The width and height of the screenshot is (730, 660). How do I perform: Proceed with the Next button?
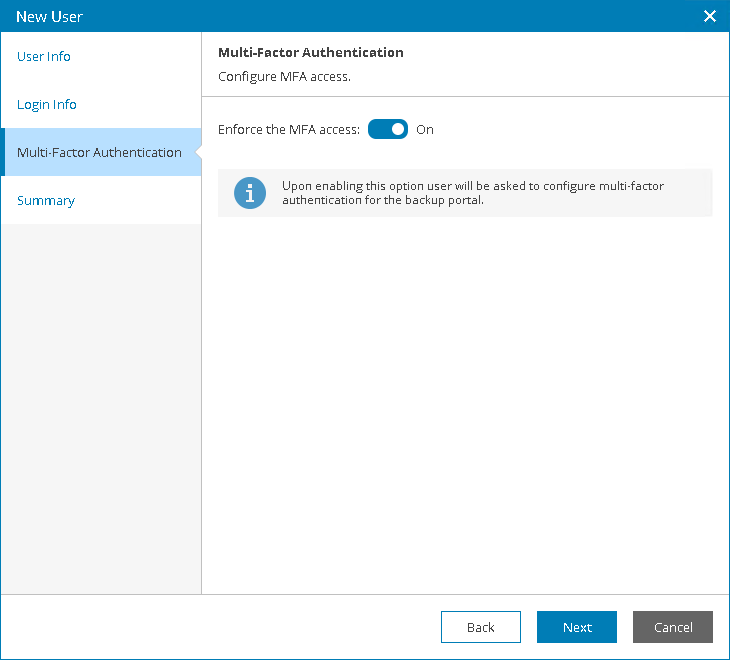click(577, 627)
